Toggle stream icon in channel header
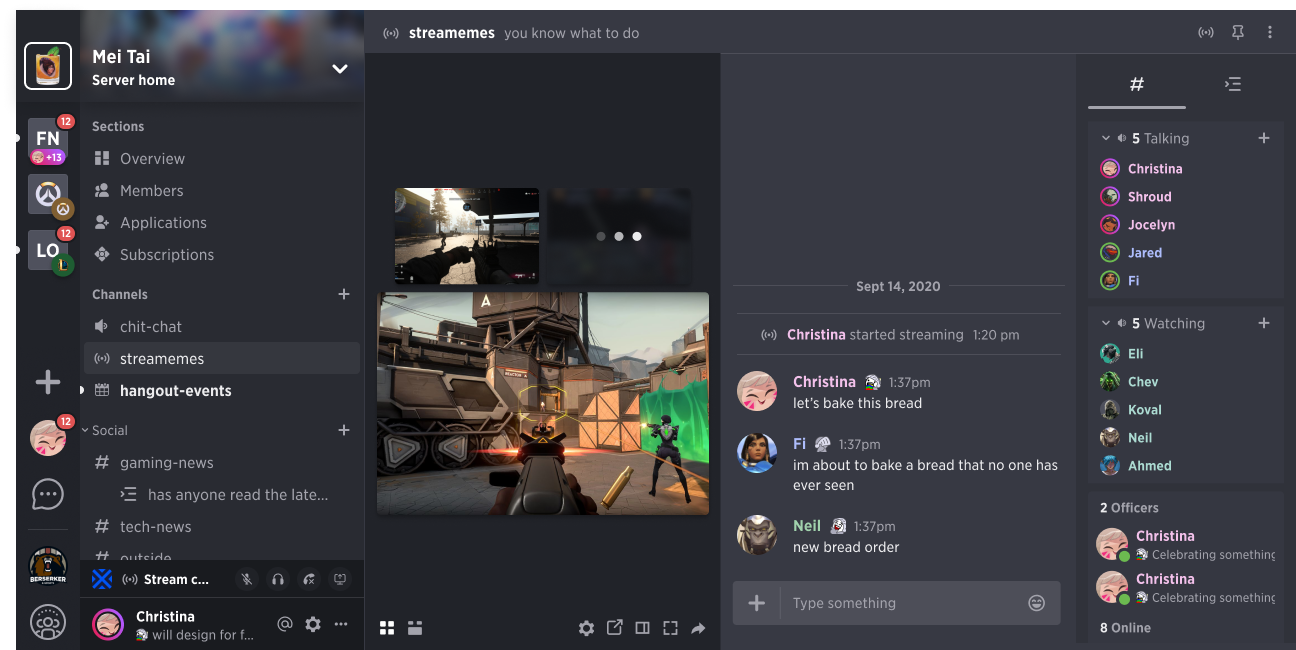The width and height of the screenshot is (1296, 650). (1206, 32)
